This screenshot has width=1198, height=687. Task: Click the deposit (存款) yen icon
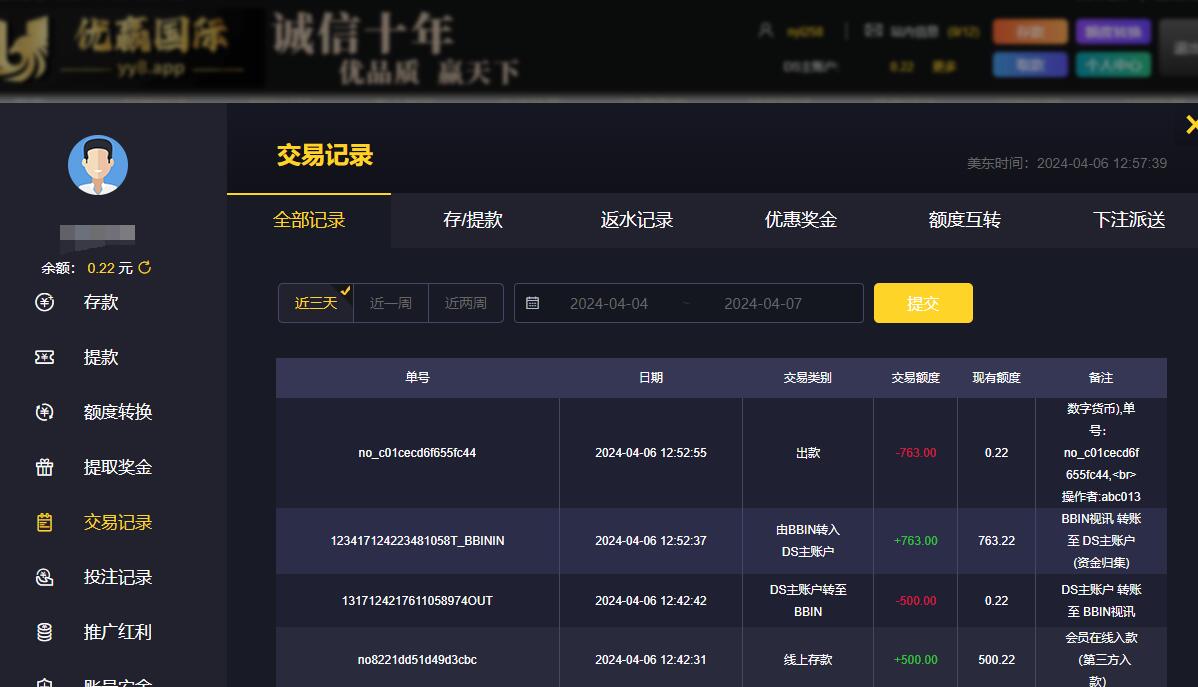click(x=44, y=302)
